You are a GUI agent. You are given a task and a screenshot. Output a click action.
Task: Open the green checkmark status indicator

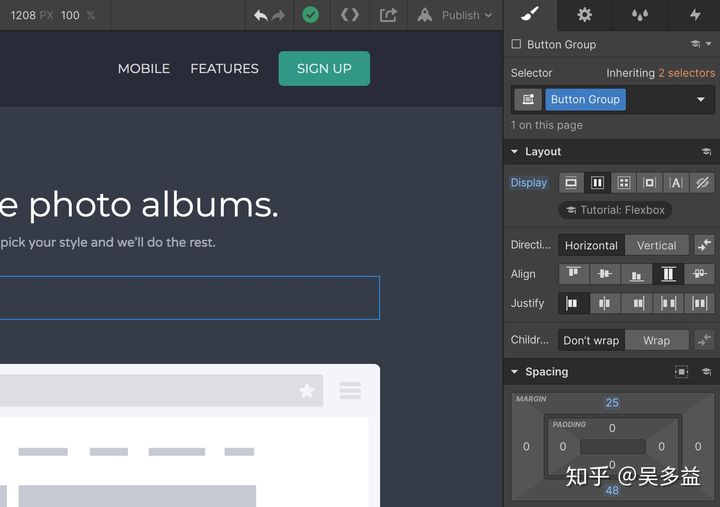311,15
